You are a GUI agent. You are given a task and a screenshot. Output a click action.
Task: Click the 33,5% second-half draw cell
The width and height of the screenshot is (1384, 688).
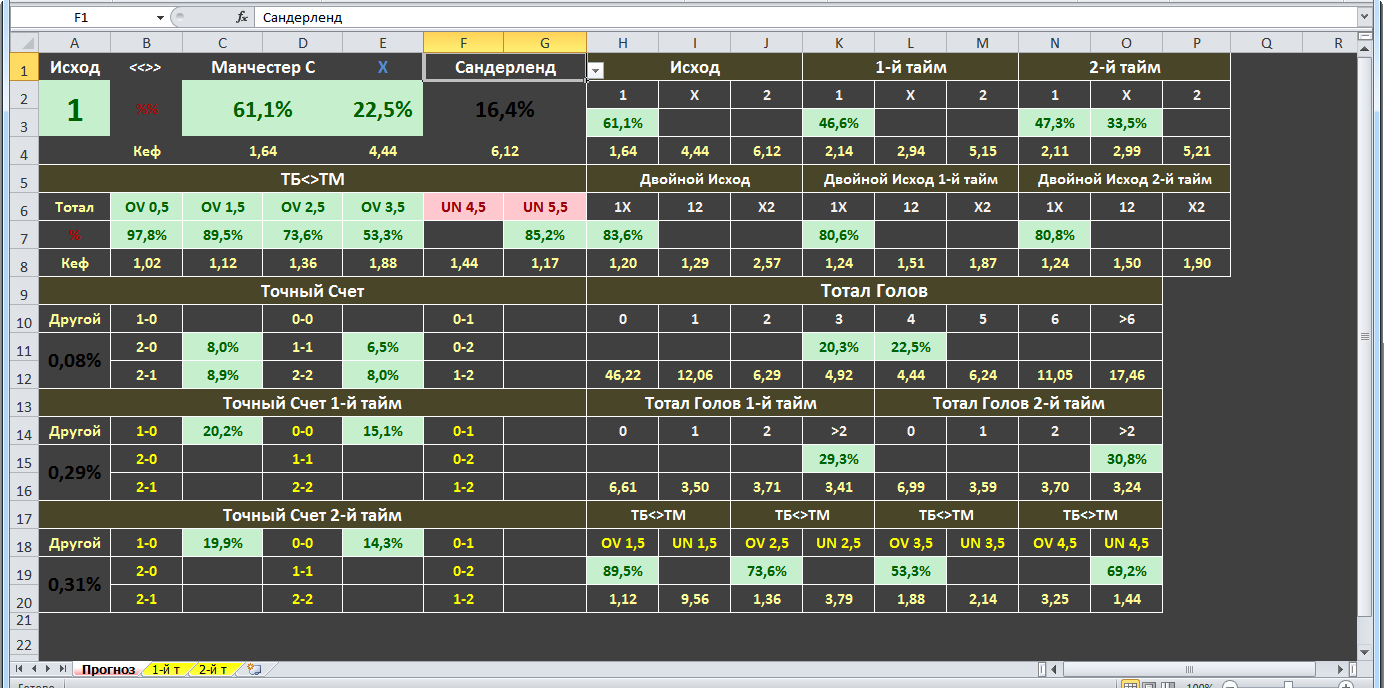1126,123
